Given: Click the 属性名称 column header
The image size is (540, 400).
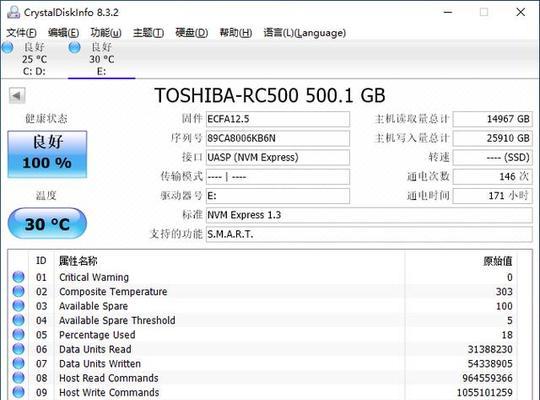Looking at the screenshot, I should [x=78, y=261].
